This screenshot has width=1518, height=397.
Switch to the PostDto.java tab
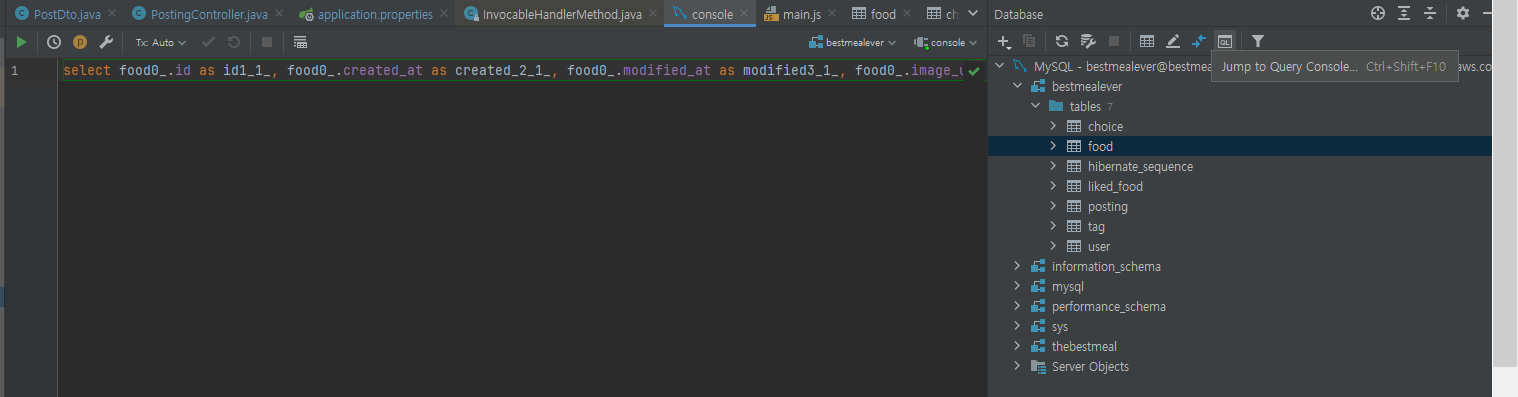pyautogui.click(x=66, y=14)
